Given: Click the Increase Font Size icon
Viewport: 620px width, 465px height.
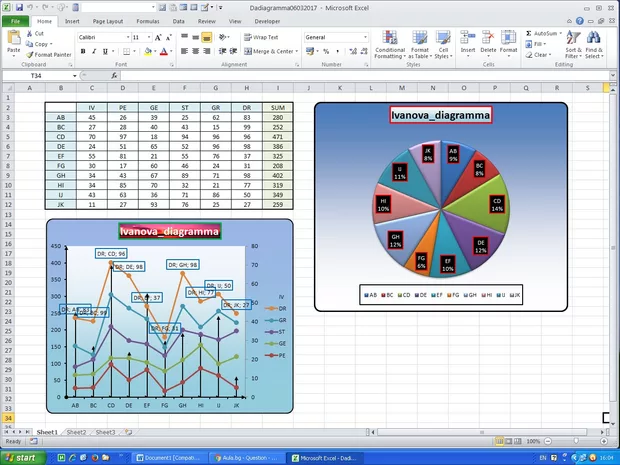Looking at the screenshot, I should (x=158, y=38).
